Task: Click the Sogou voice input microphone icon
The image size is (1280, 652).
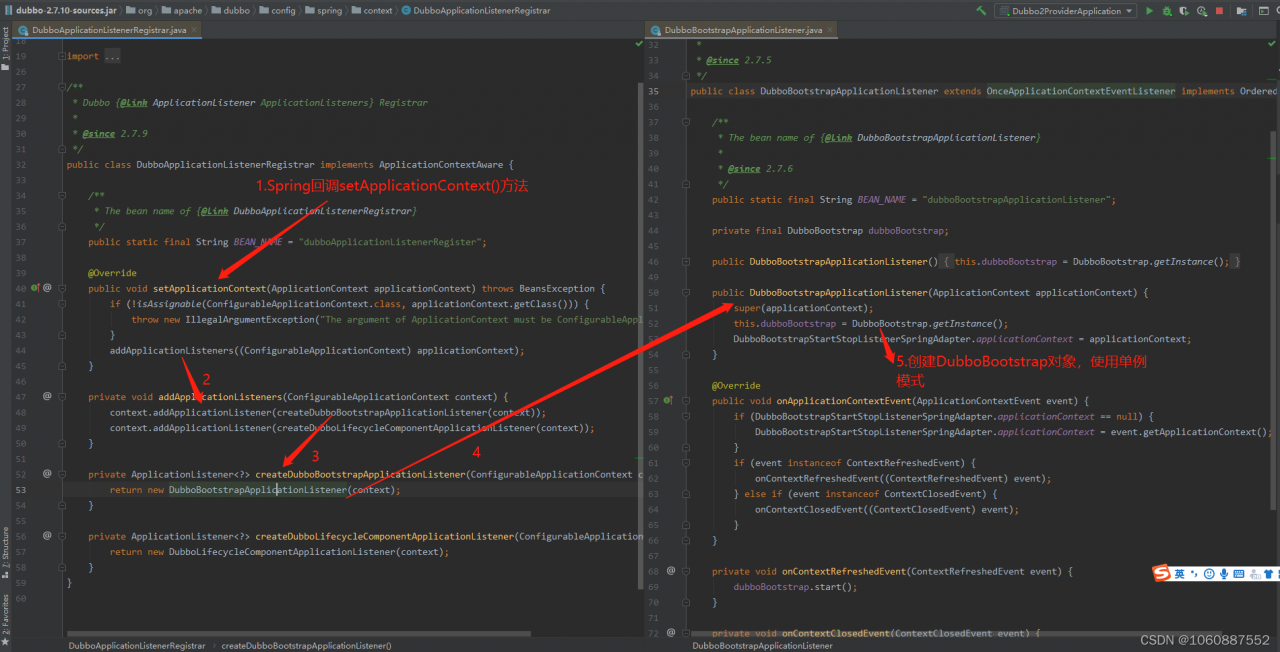Action: point(1224,573)
